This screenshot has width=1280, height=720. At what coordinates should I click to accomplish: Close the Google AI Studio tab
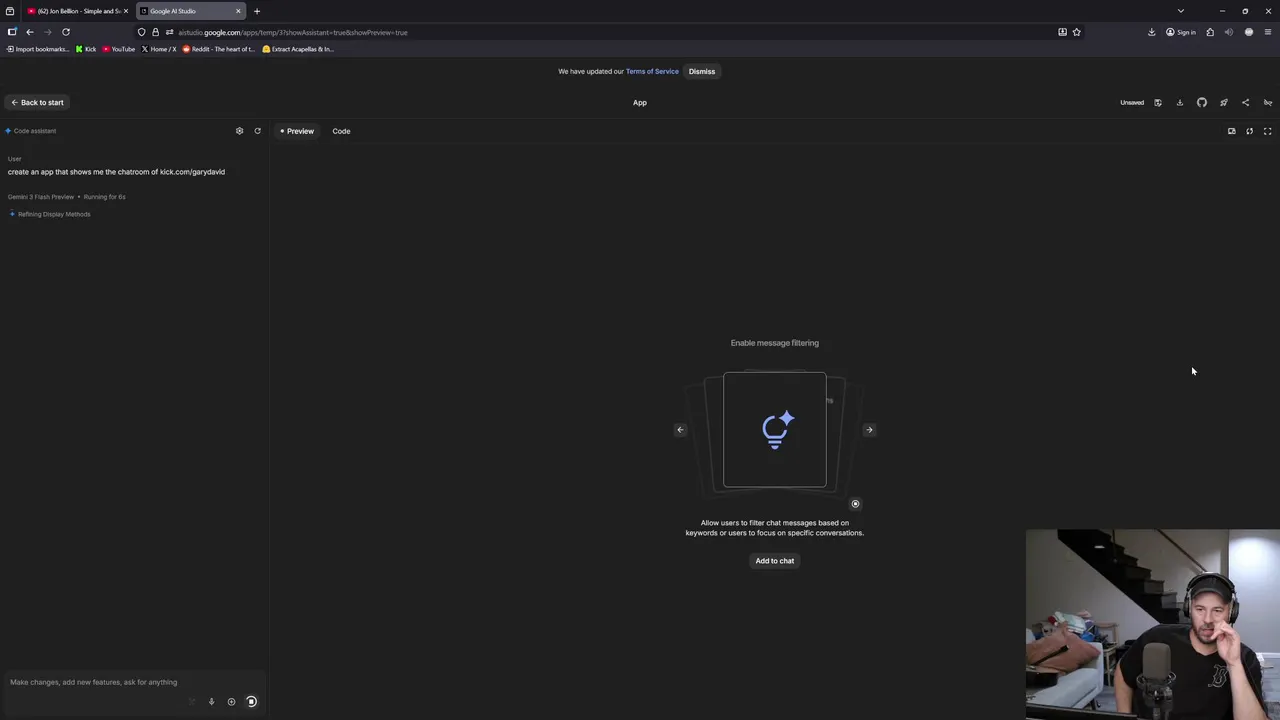tap(238, 11)
